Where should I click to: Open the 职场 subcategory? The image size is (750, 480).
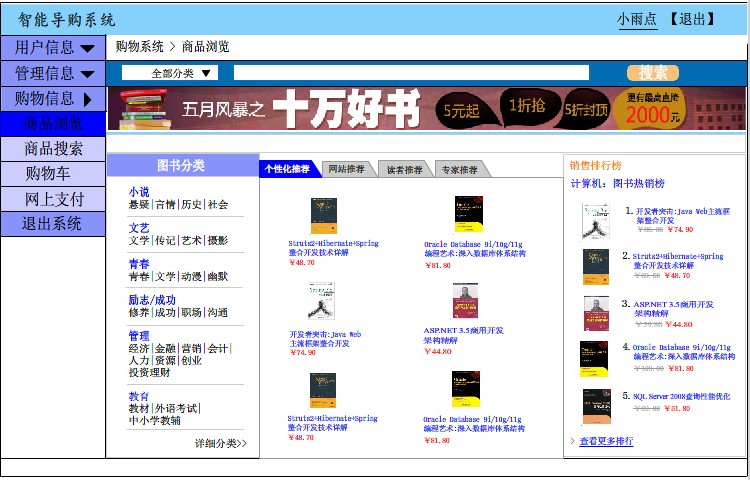tap(191, 312)
